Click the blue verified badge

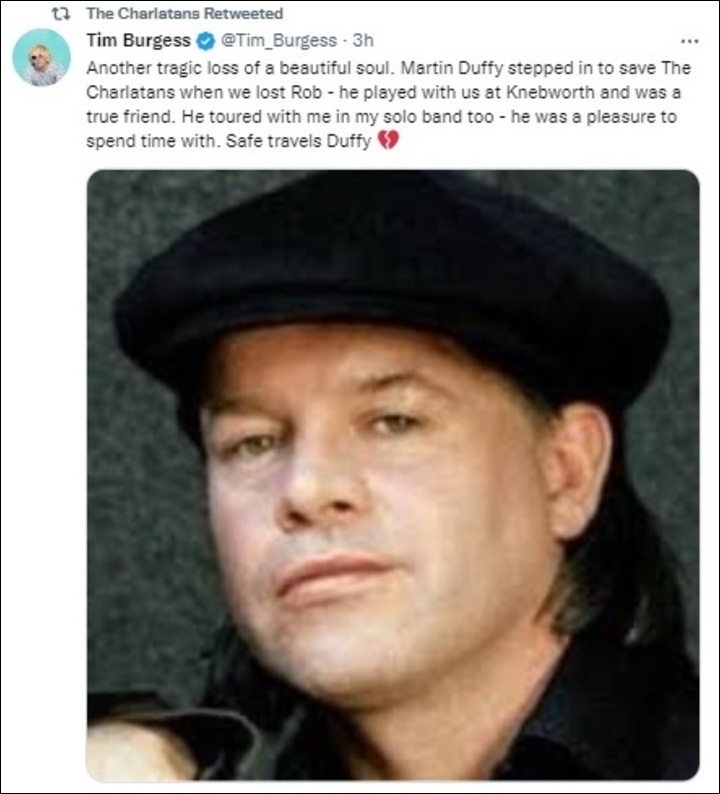(x=205, y=41)
